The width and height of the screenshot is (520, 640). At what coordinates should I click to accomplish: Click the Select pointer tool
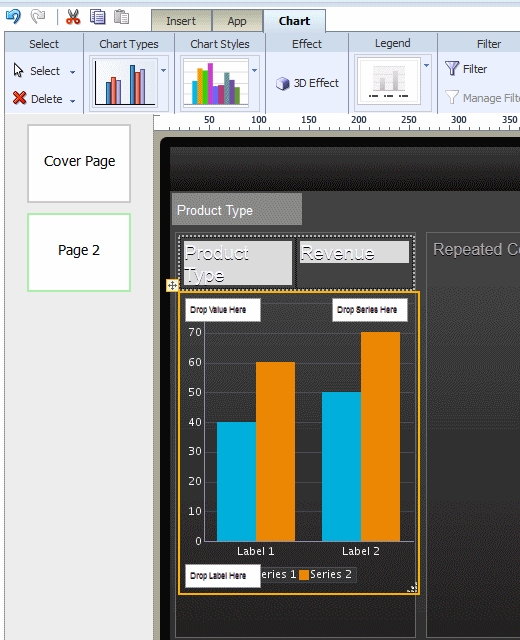18,70
